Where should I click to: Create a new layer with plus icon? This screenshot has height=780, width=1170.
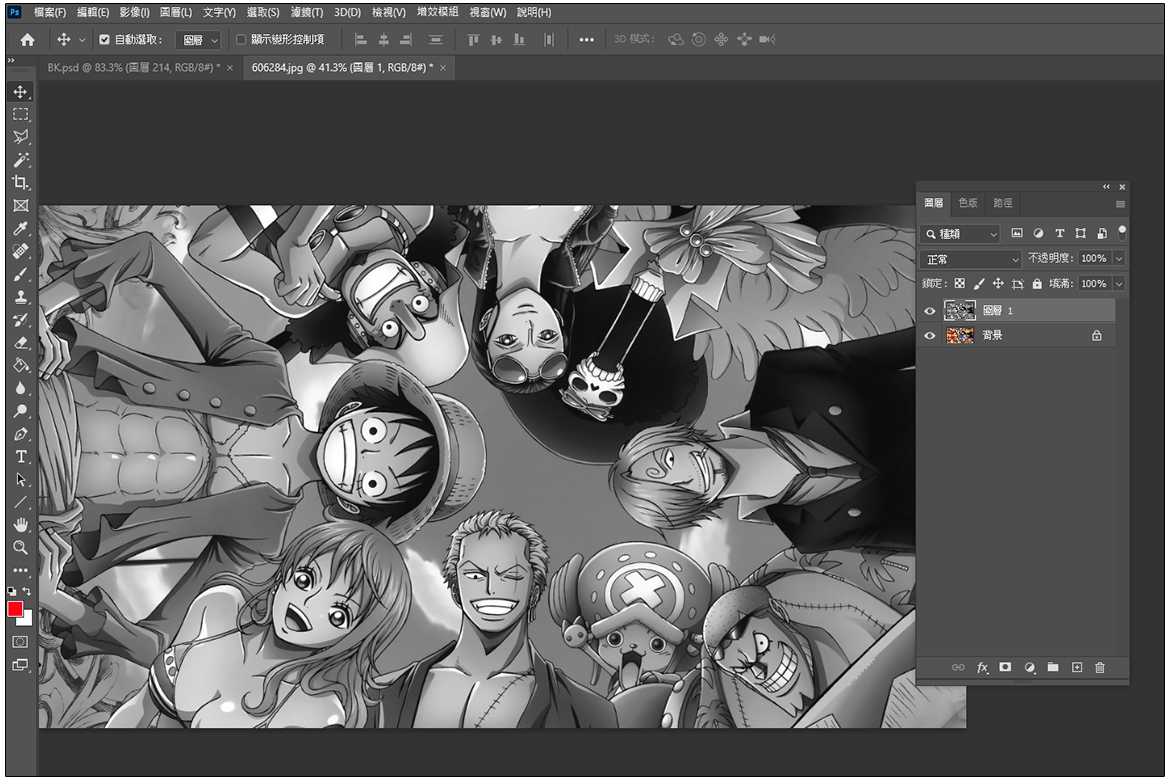pos(1077,667)
